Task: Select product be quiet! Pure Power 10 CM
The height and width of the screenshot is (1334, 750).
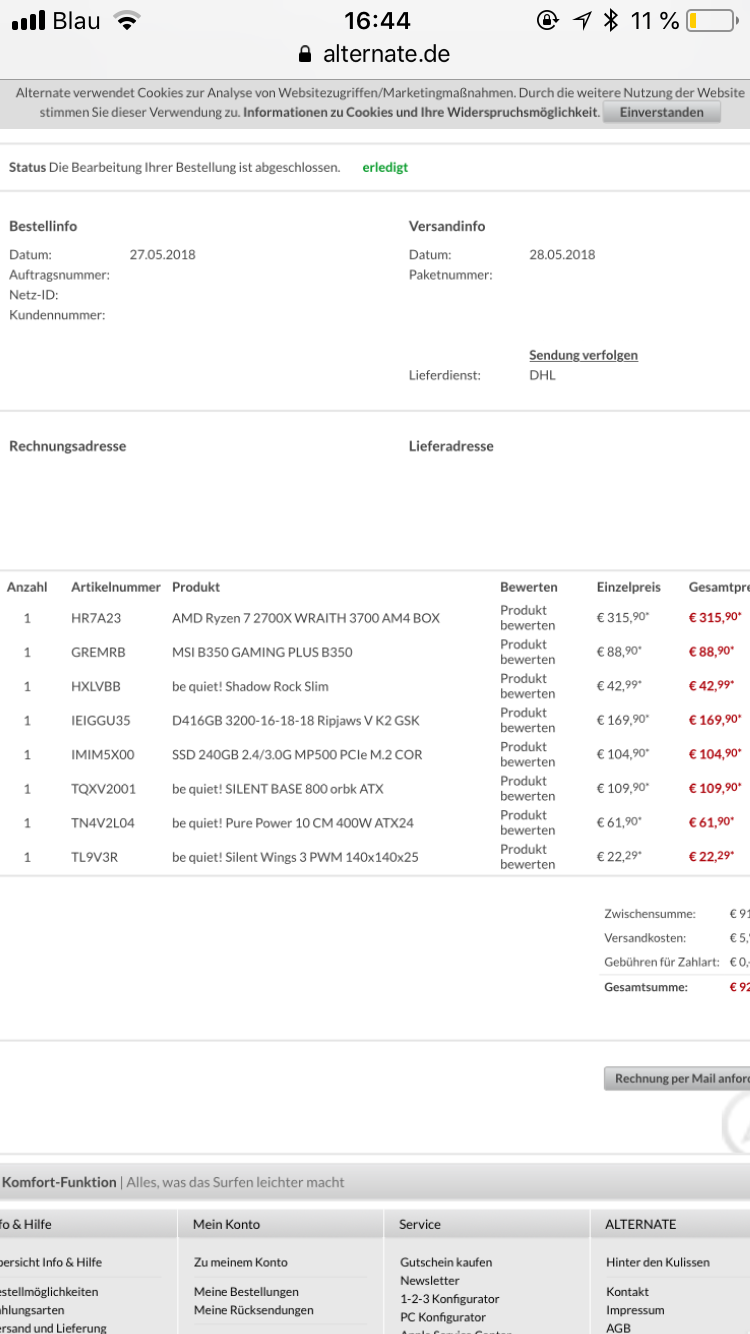Action: pos(293,822)
